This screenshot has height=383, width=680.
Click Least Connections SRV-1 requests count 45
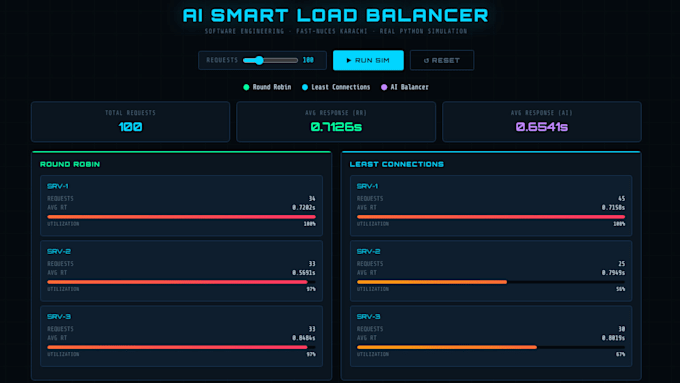(622, 199)
